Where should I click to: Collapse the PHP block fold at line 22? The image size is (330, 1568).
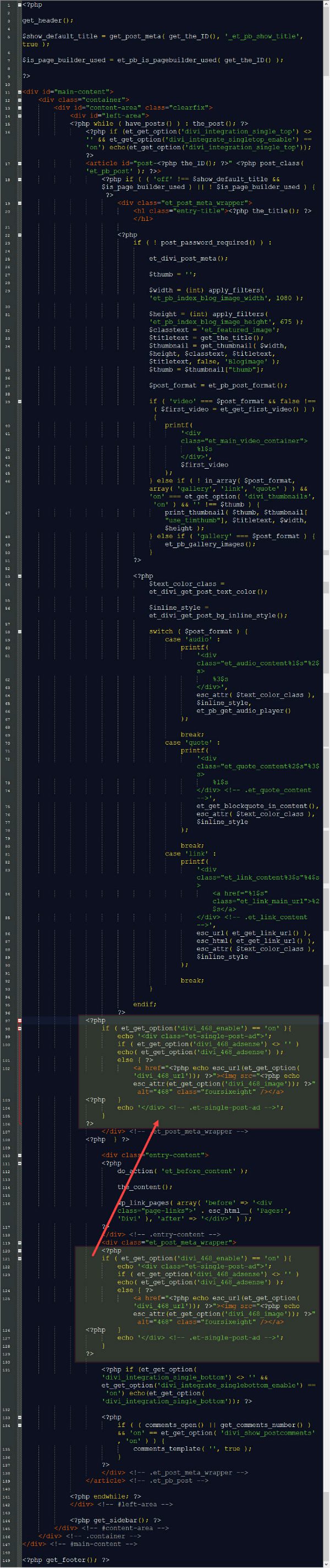pyautogui.click(x=19, y=235)
